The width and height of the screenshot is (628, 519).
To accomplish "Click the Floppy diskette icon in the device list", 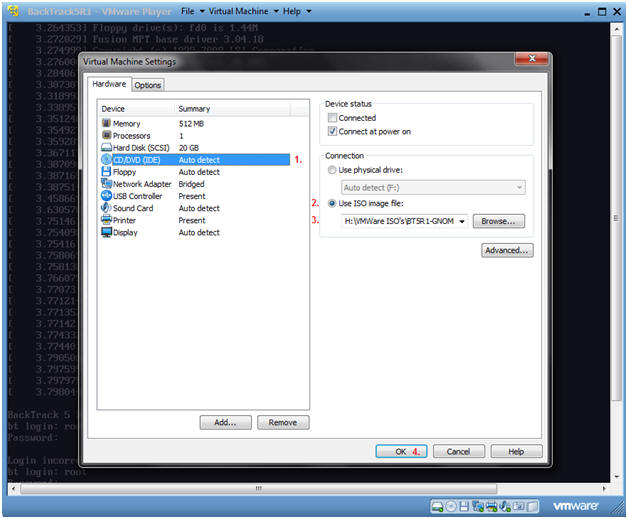I will [x=106, y=171].
